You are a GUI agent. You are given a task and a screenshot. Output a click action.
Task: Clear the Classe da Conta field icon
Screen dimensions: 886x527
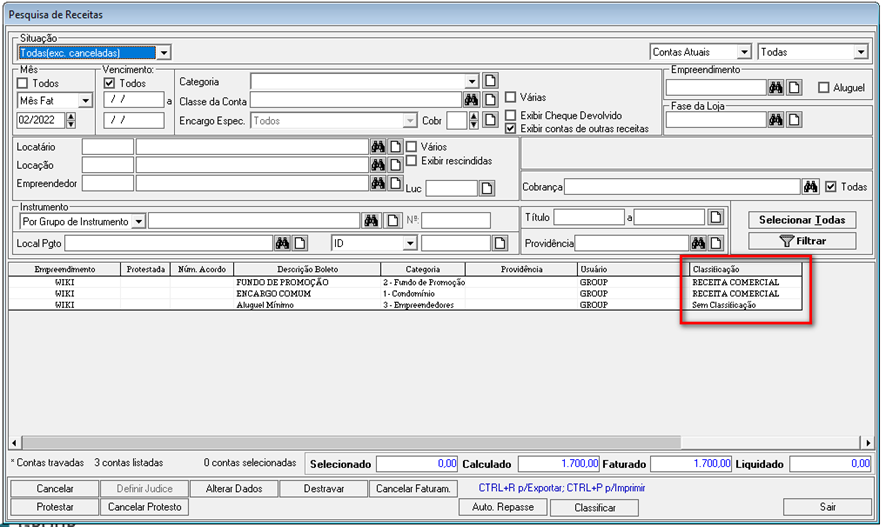click(490, 100)
